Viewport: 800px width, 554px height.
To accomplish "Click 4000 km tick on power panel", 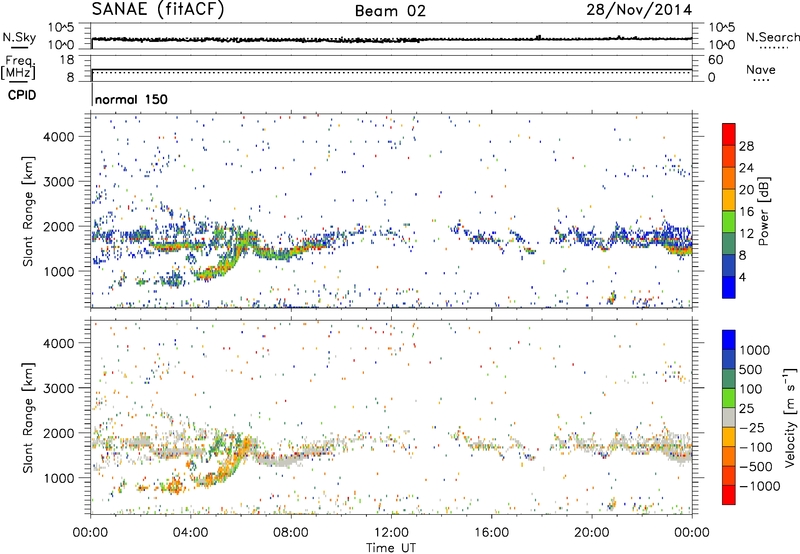I will (x=59, y=137).
